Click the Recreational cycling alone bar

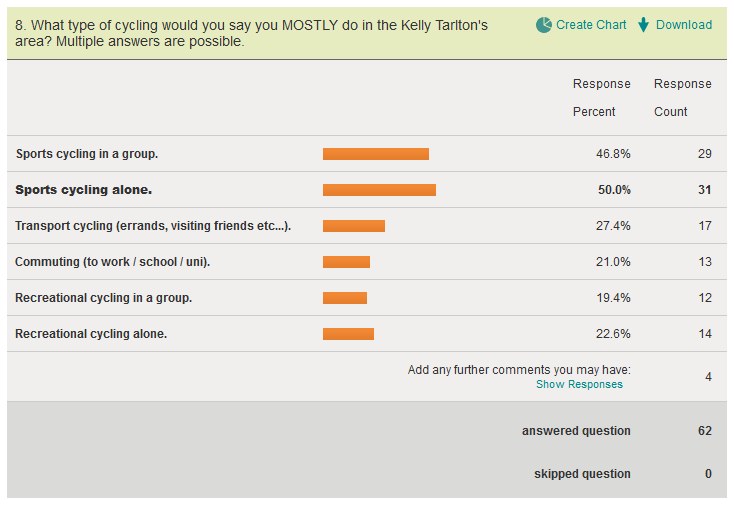click(348, 334)
